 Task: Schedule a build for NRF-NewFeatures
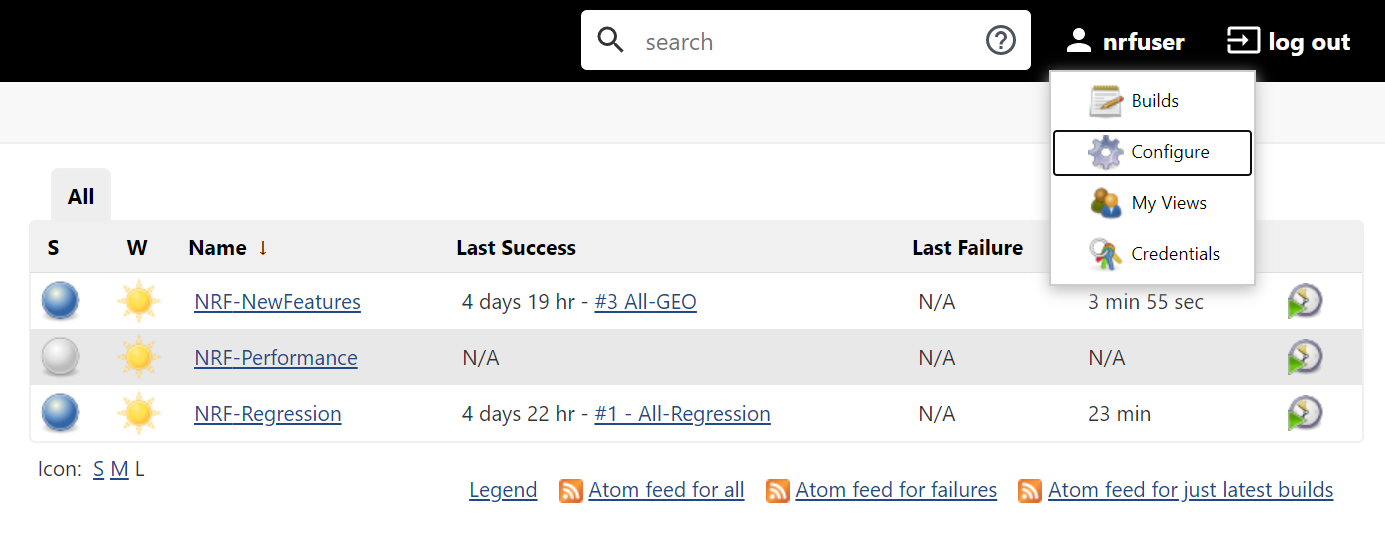[1305, 301]
